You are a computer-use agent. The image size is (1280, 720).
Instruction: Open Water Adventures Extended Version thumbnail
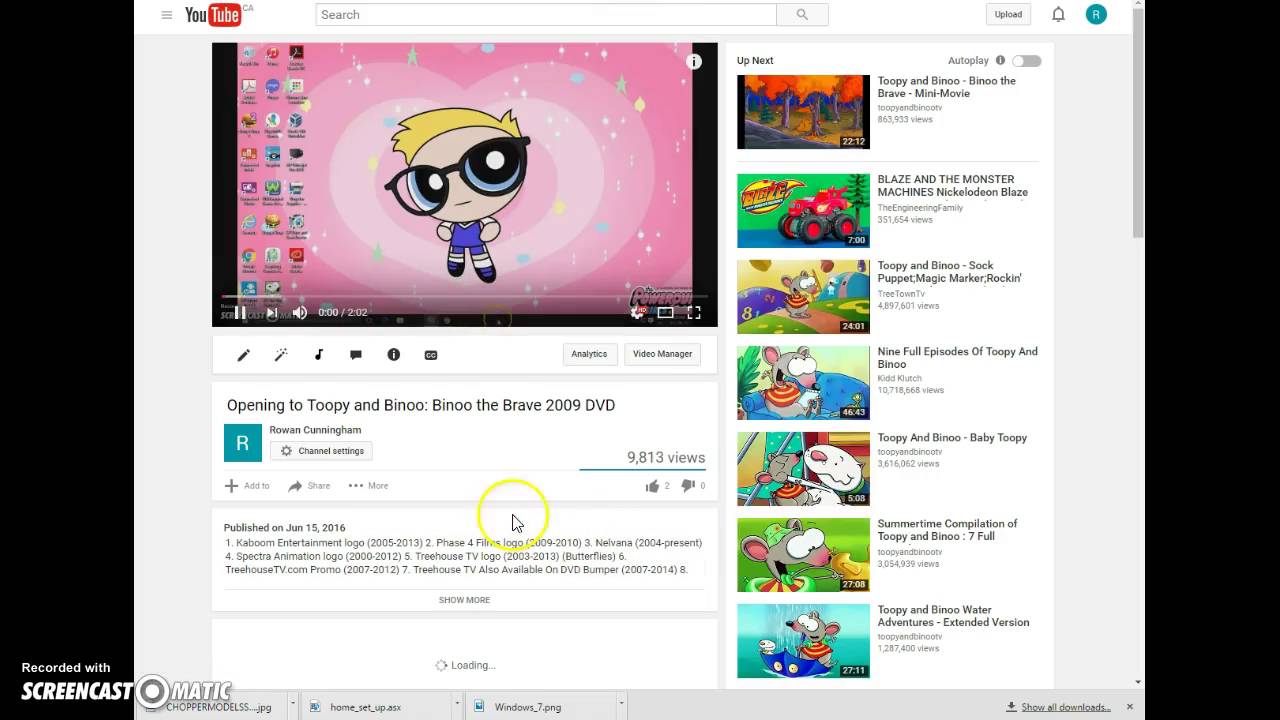click(x=803, y=641)
